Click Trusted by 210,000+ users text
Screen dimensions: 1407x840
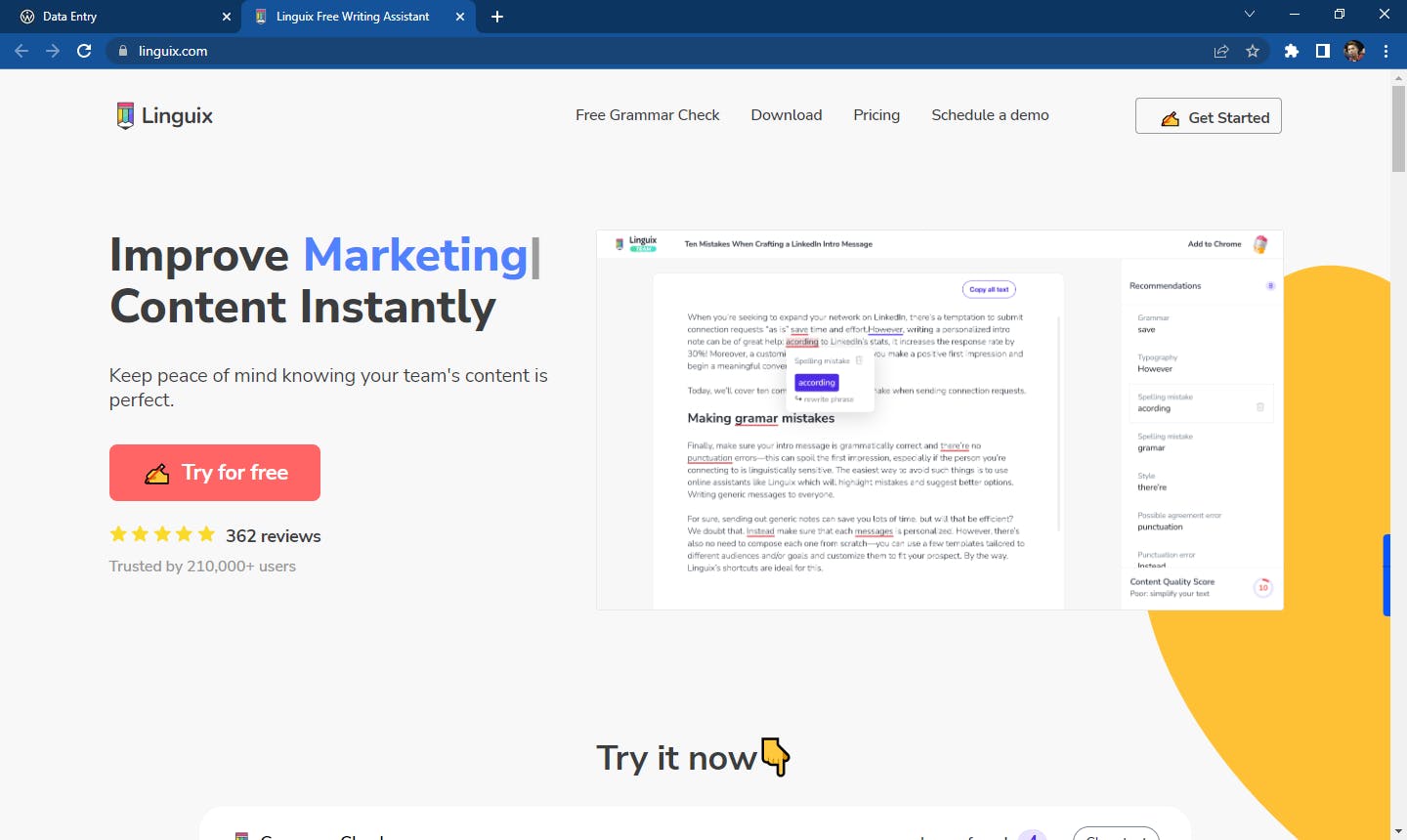click(202, 567)
